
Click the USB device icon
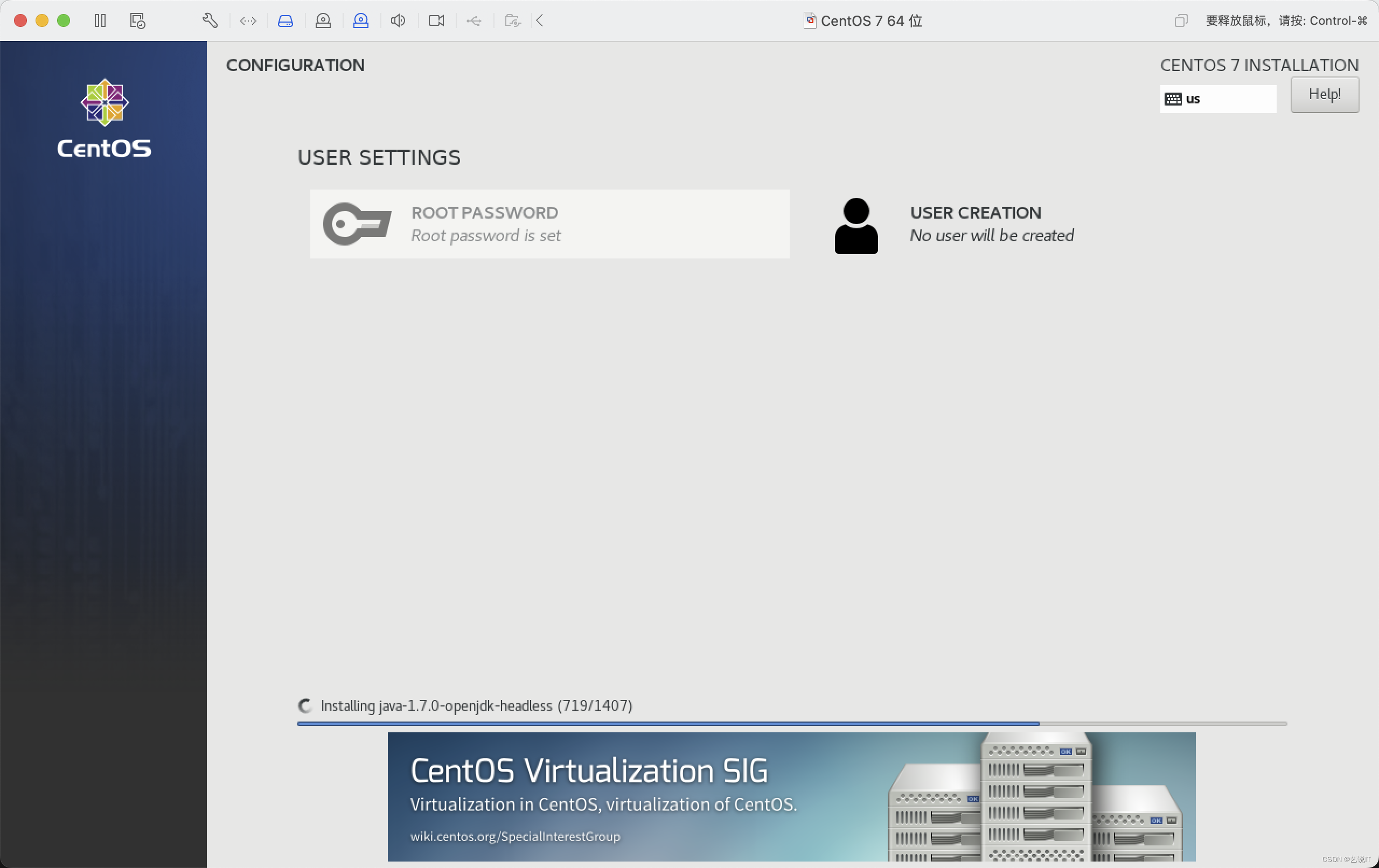click(x=473, y=20)
